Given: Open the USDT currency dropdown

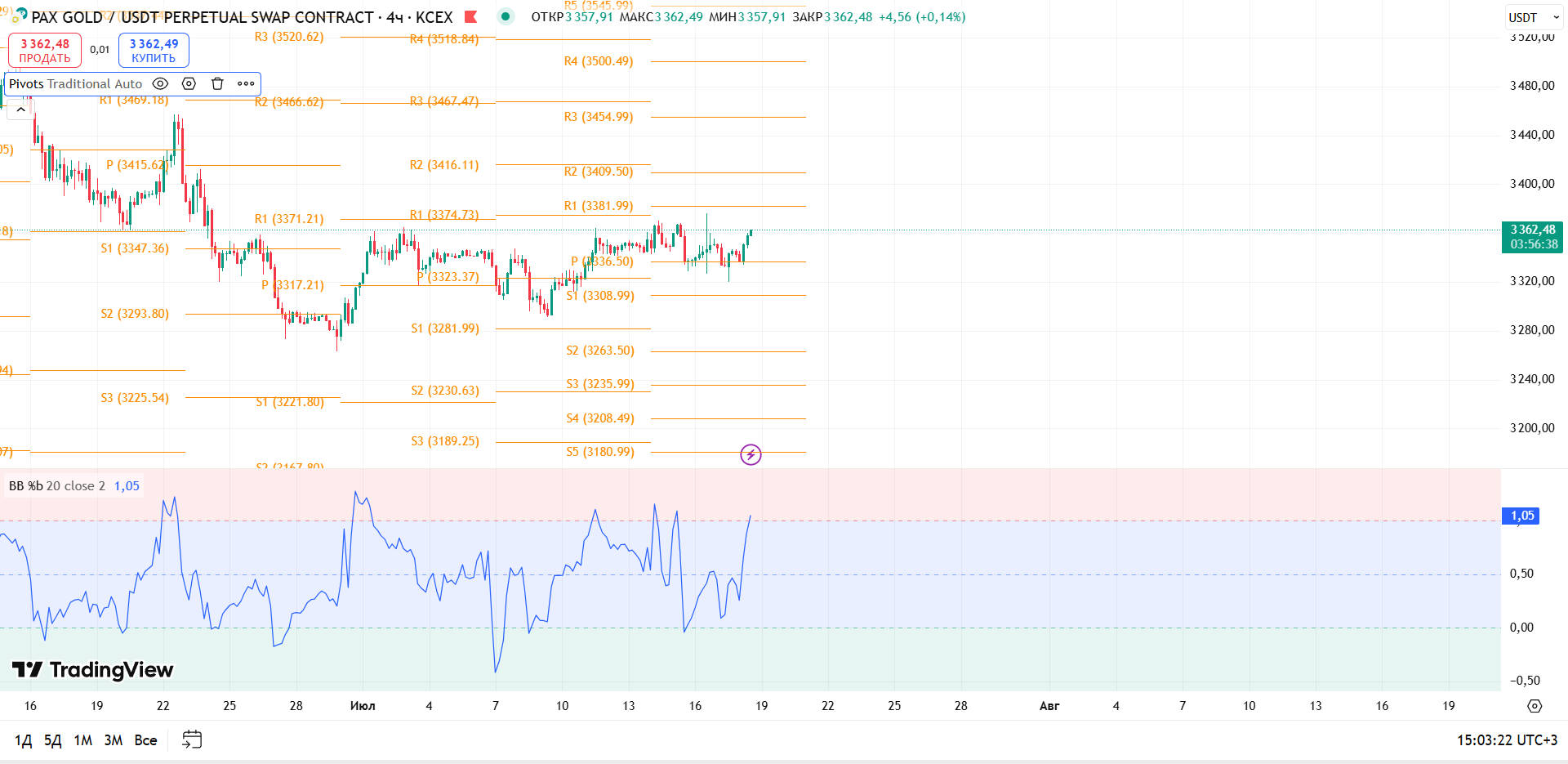Looking at the screenshot, I should coord(1533,17).
